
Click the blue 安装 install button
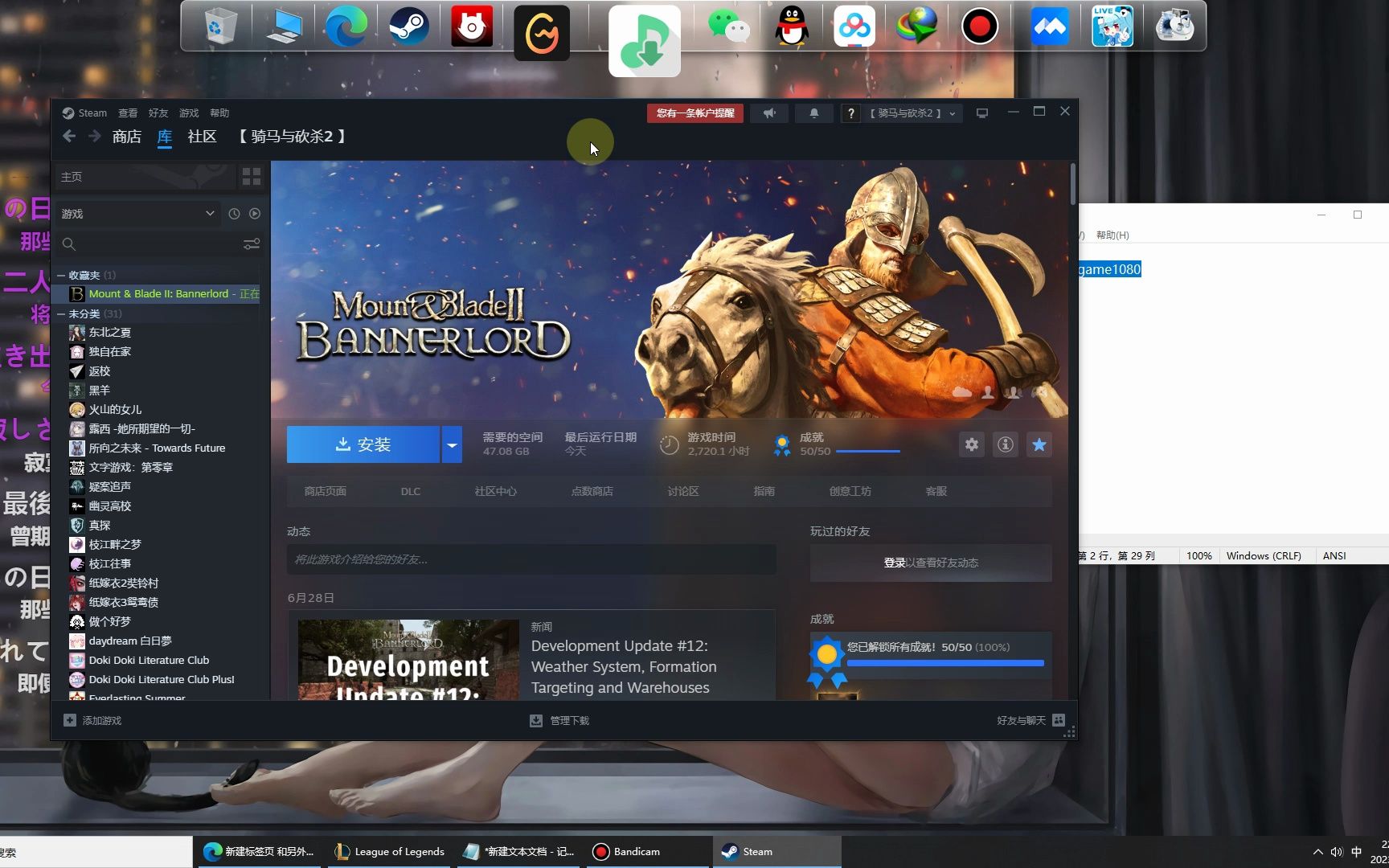click(x=363, y=444)
